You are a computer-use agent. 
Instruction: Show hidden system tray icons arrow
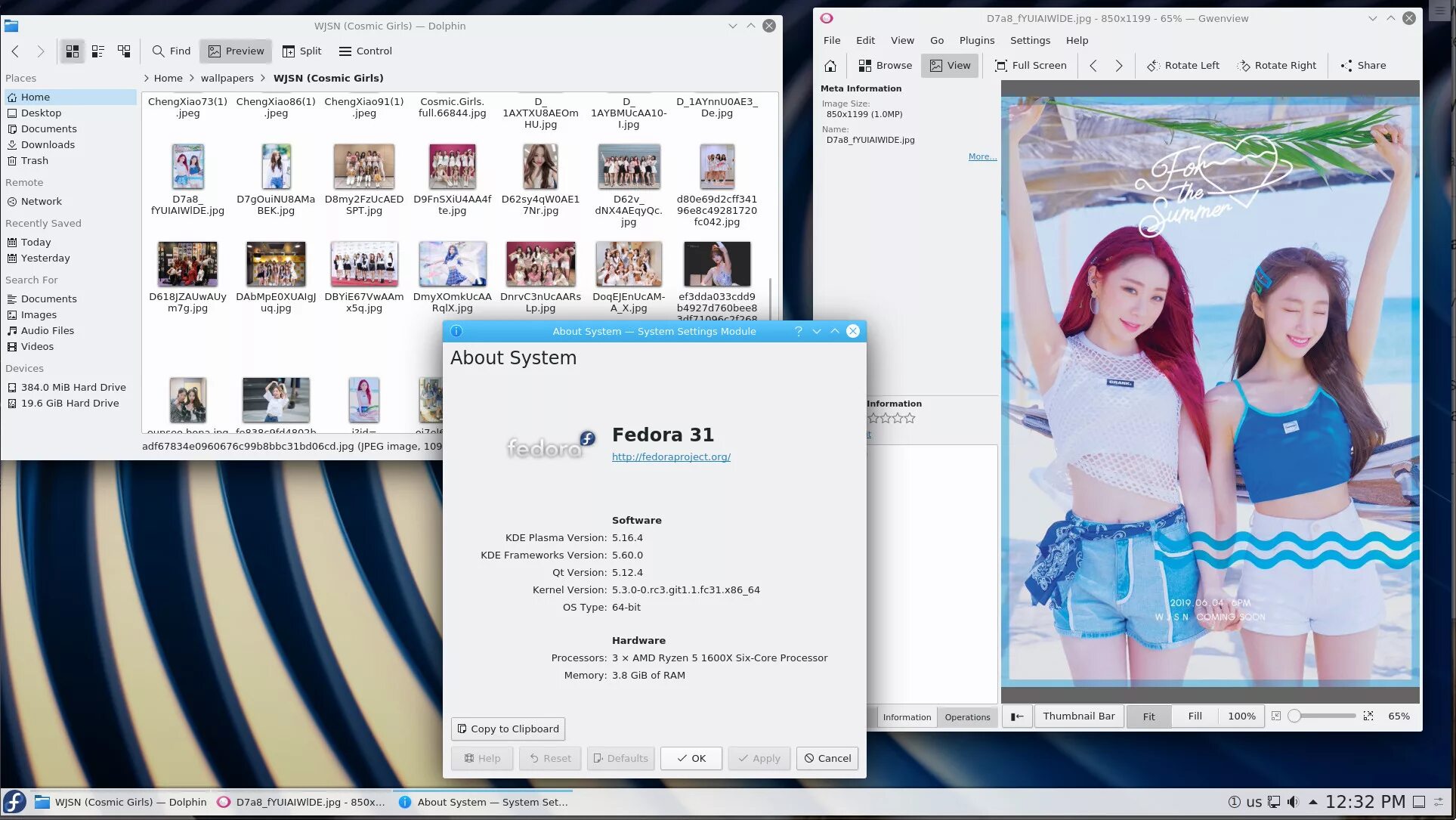(x=1313, y=802)
